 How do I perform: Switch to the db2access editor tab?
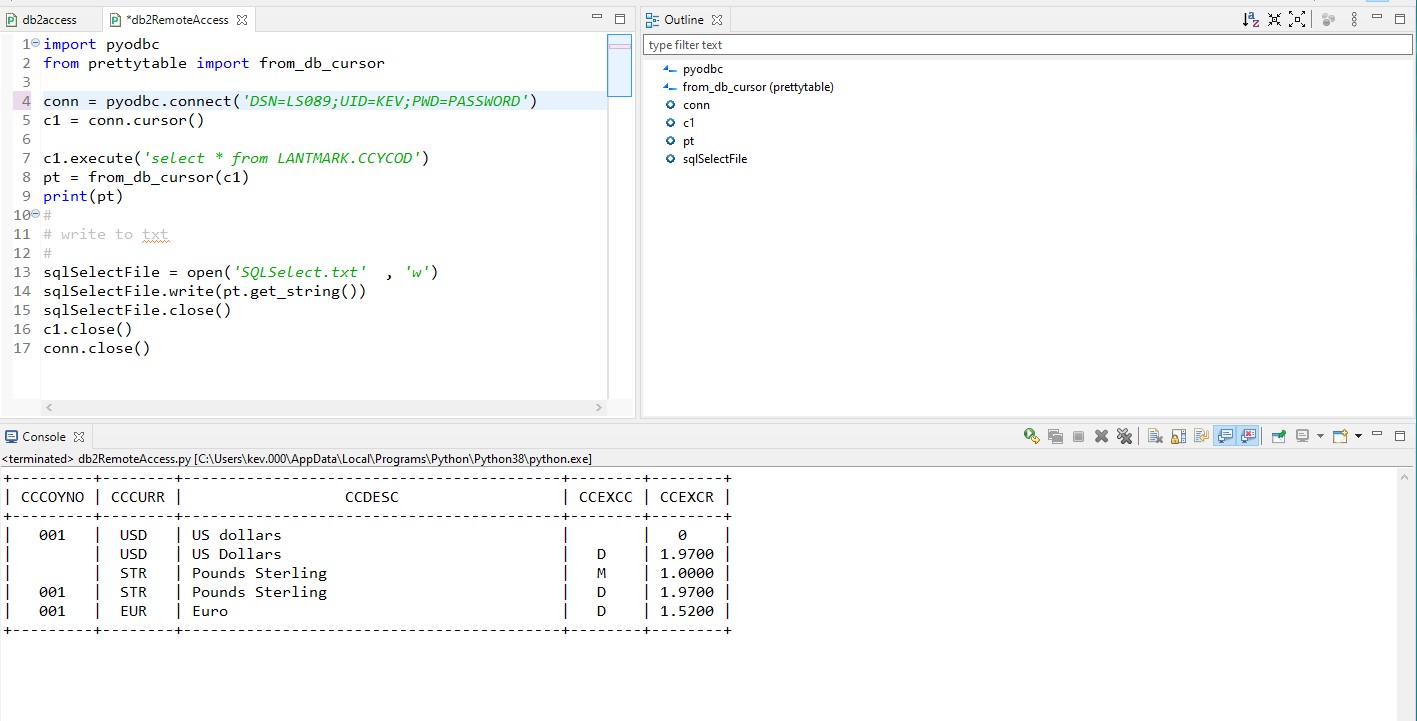click(x=49, y=19)
